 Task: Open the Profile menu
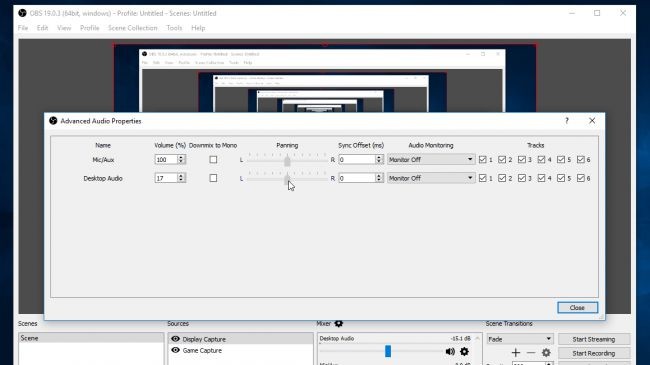90,28
